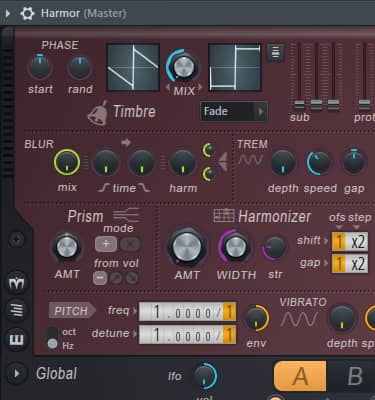Image resolution: width=375 pixels, height=400 pixels.
Task: Click the Harmonizer AMT knob
Action: pos(187,247)
